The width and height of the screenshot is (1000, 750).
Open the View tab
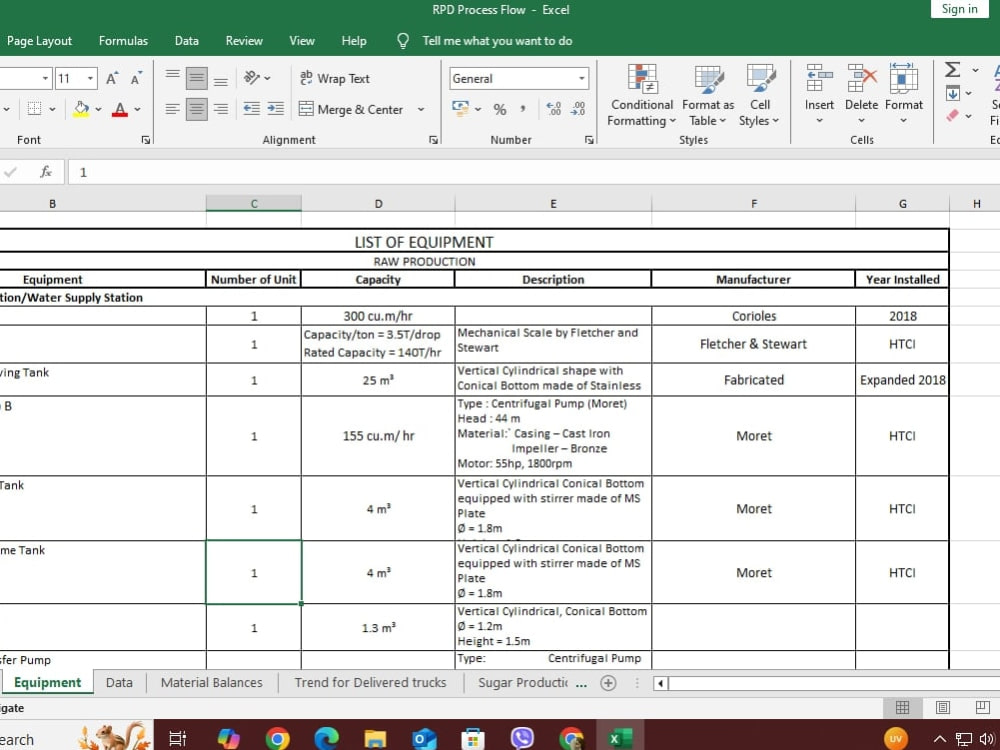[x=302, y=41]
